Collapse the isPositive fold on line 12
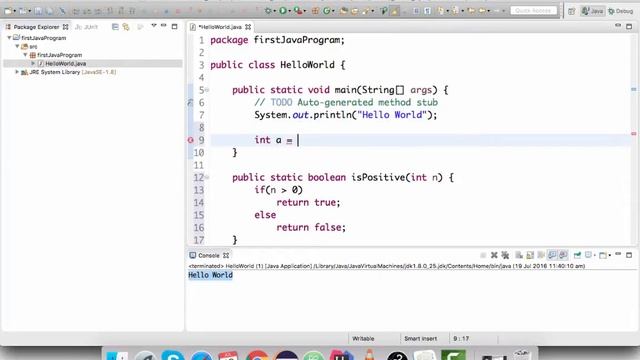 tap(207, 177)
